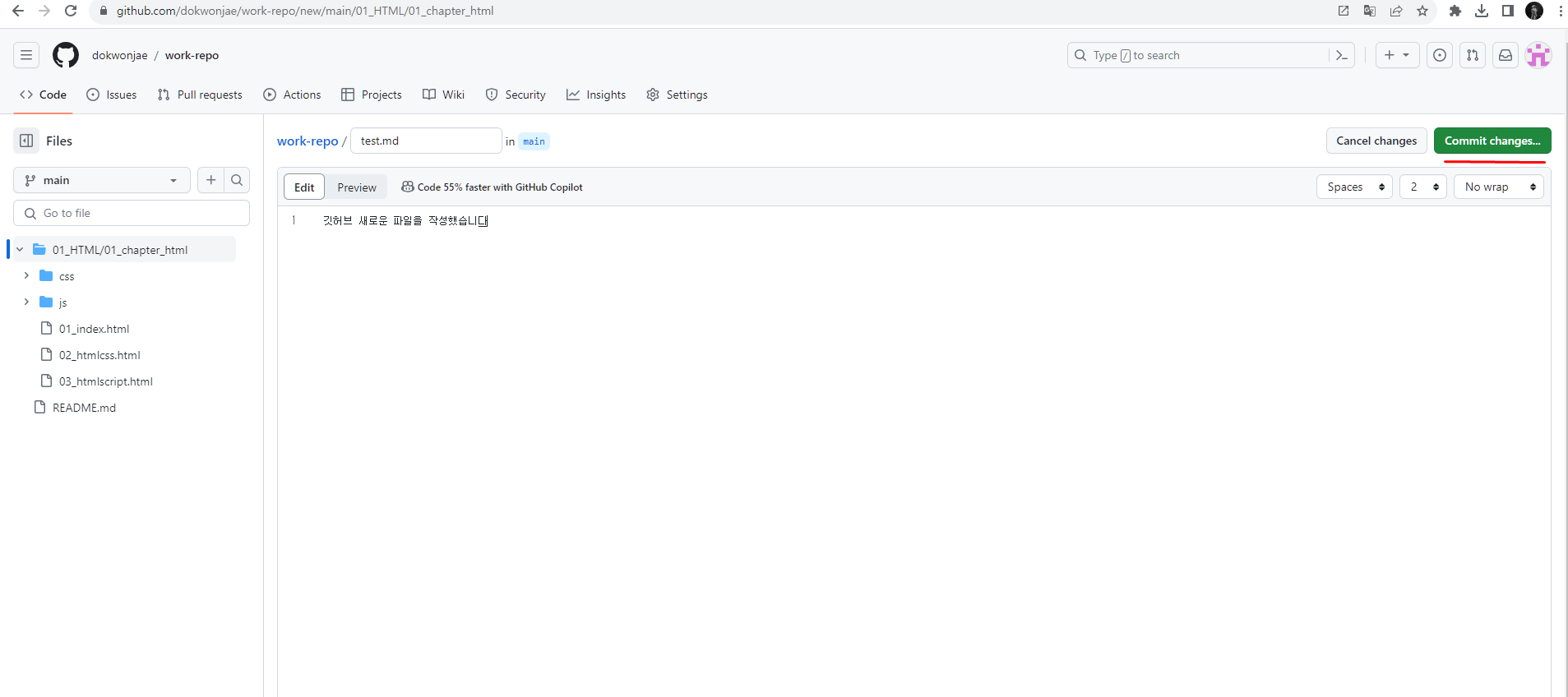The height and width of the screenshot is (697, 1568).
Task: Open the Pull requests tab
Action: tap(200, 95)
